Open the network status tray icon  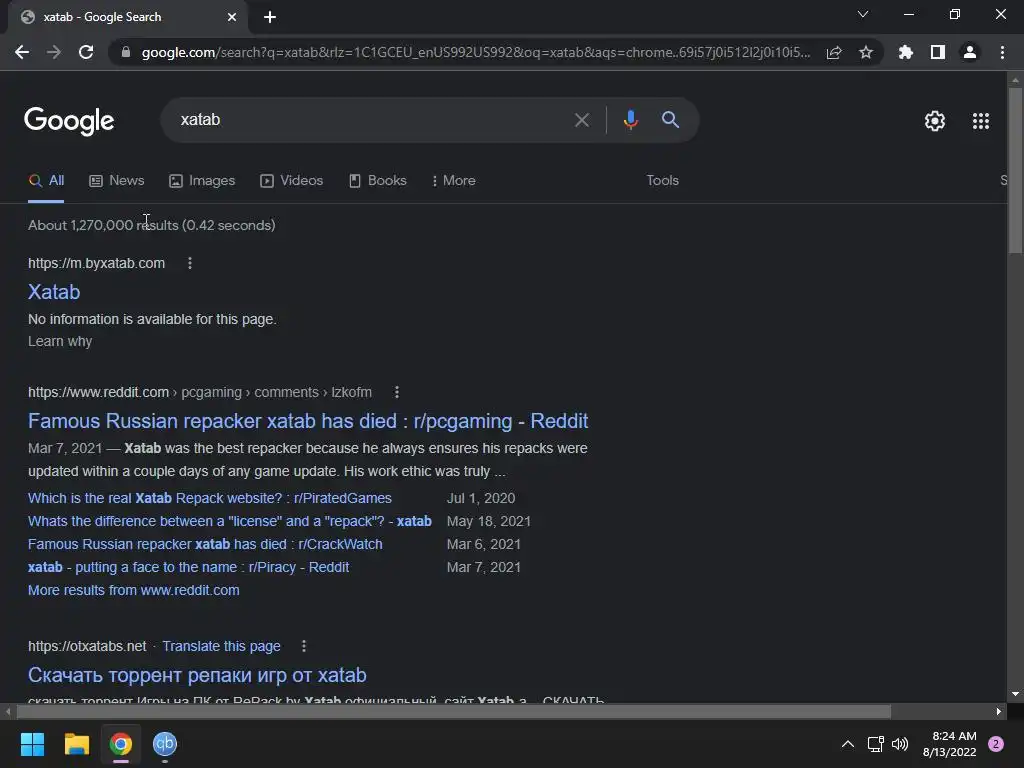(x=875, y=744)
